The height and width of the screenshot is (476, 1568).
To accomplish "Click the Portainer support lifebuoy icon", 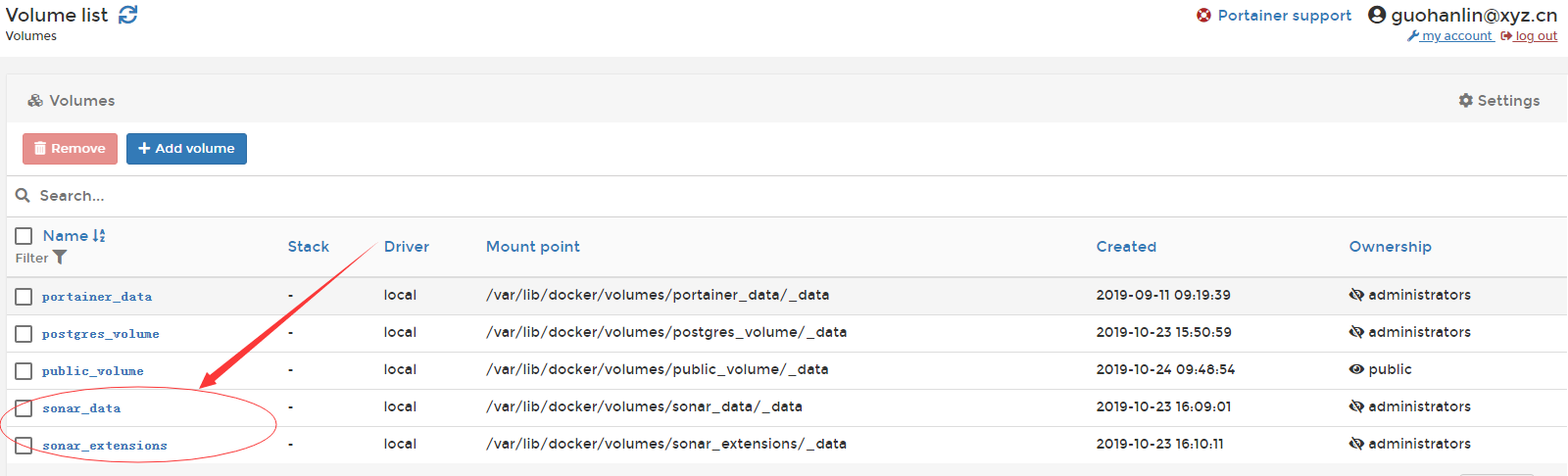I will (x=1203, y=16).
